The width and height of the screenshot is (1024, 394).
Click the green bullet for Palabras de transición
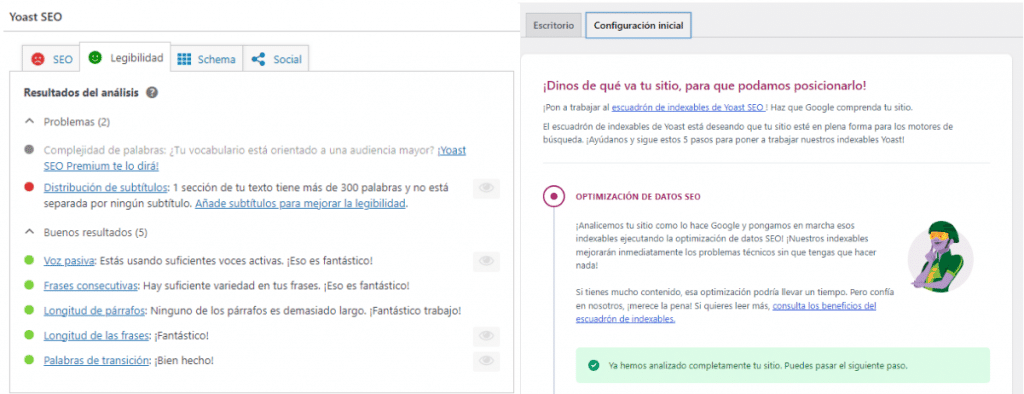29,360
